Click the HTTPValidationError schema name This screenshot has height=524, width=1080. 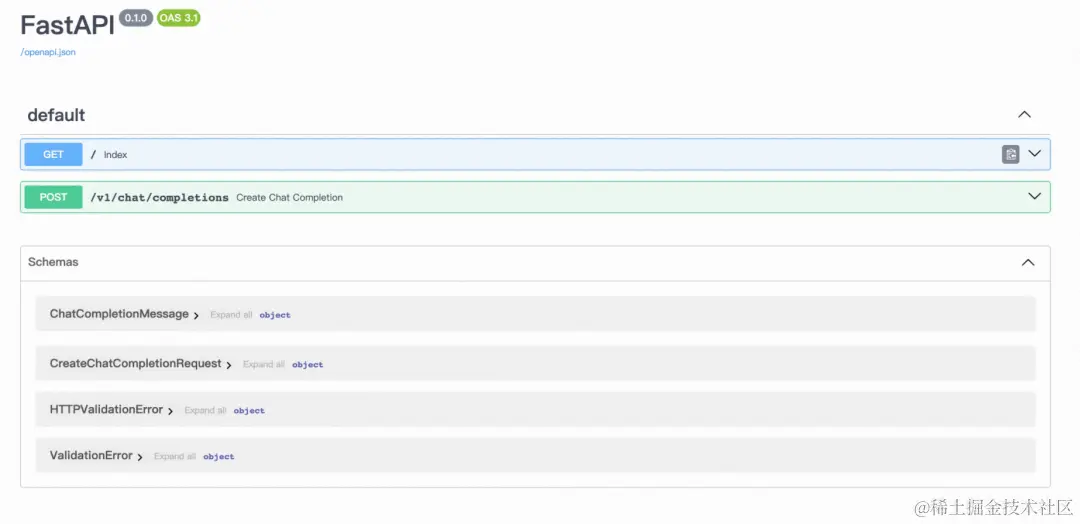pyautogui.click(x=106, y=410)
